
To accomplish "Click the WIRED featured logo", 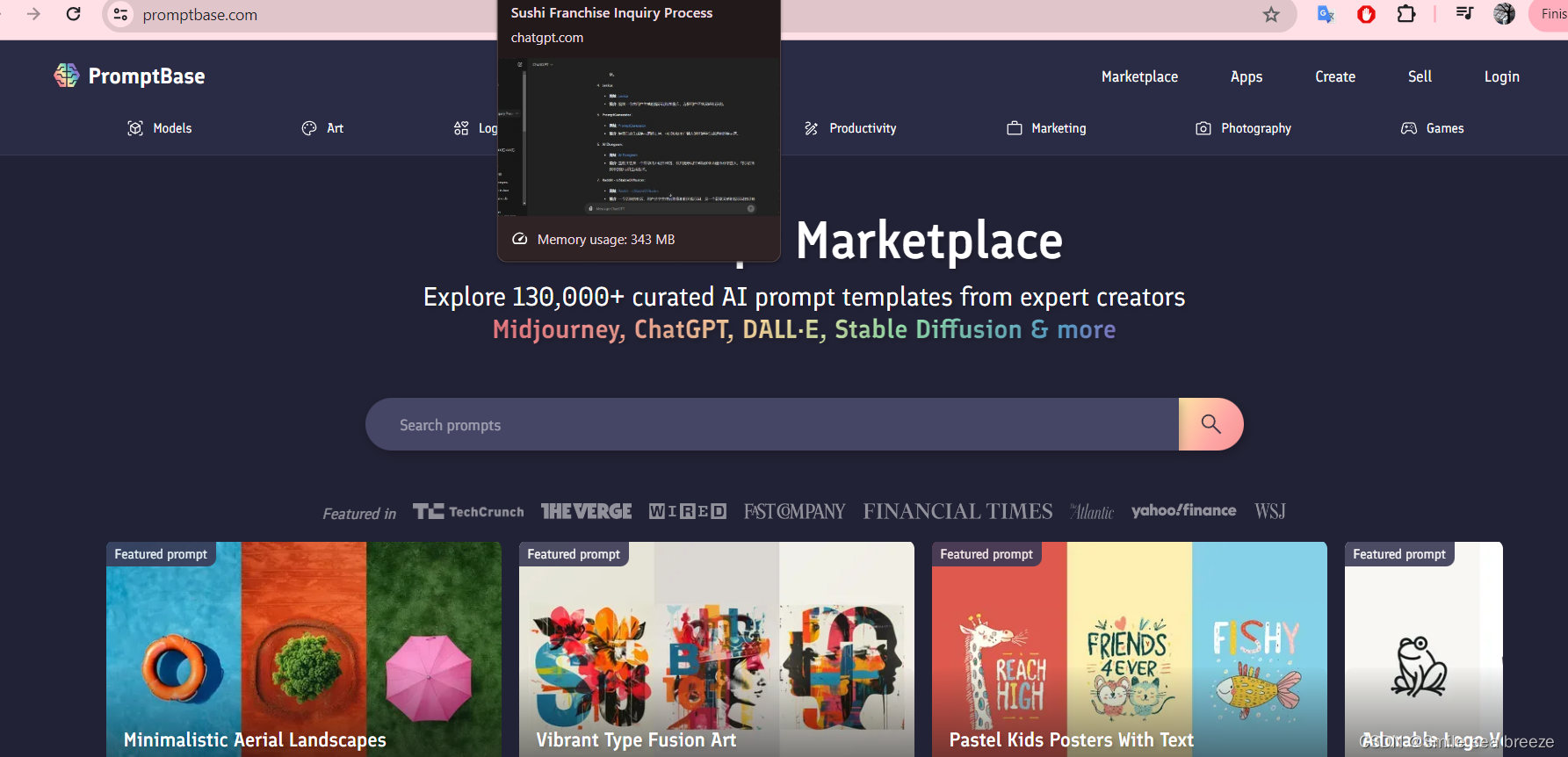I will (688, 511).
